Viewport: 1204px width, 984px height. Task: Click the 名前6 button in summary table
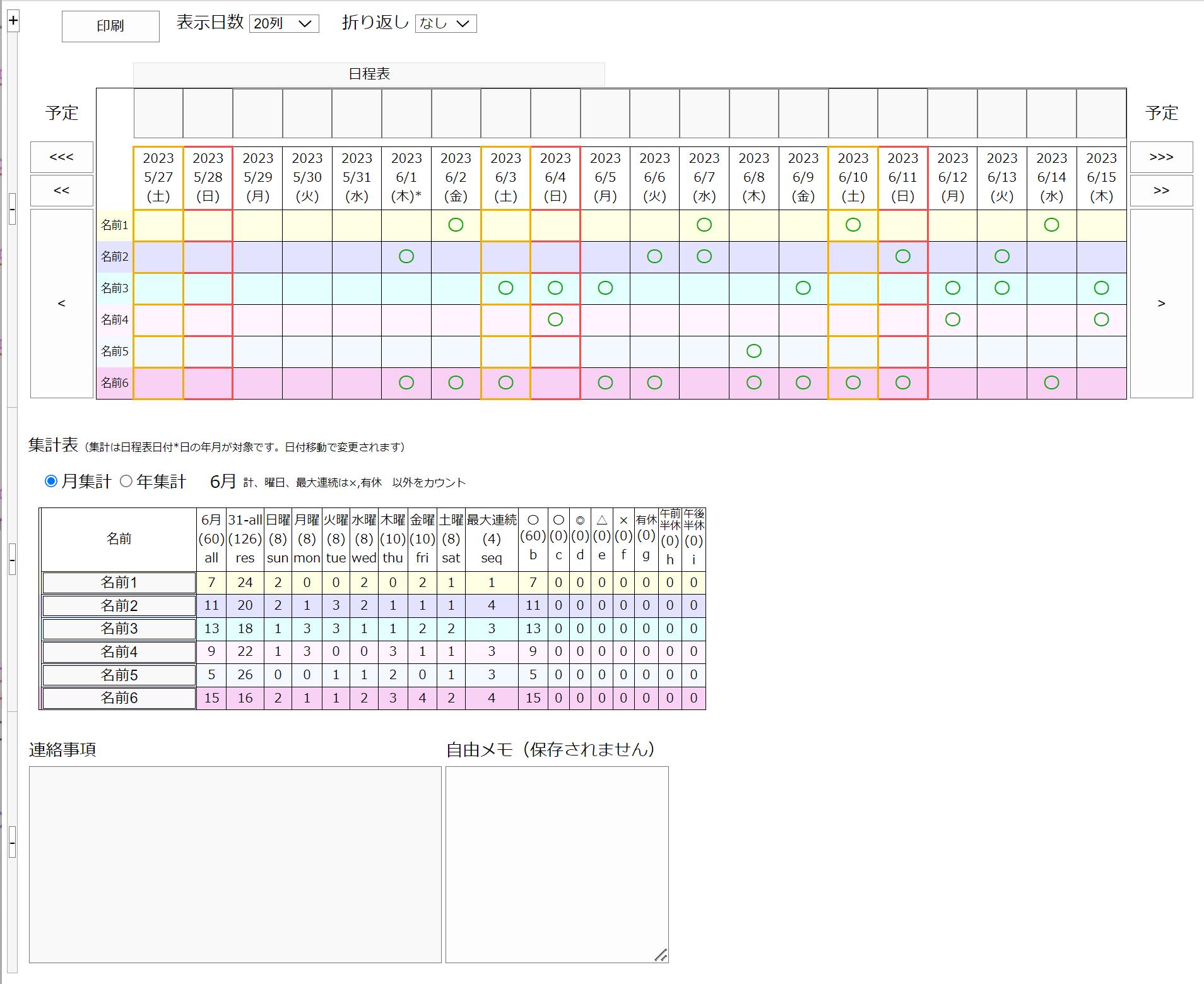[x=119, y=698]
